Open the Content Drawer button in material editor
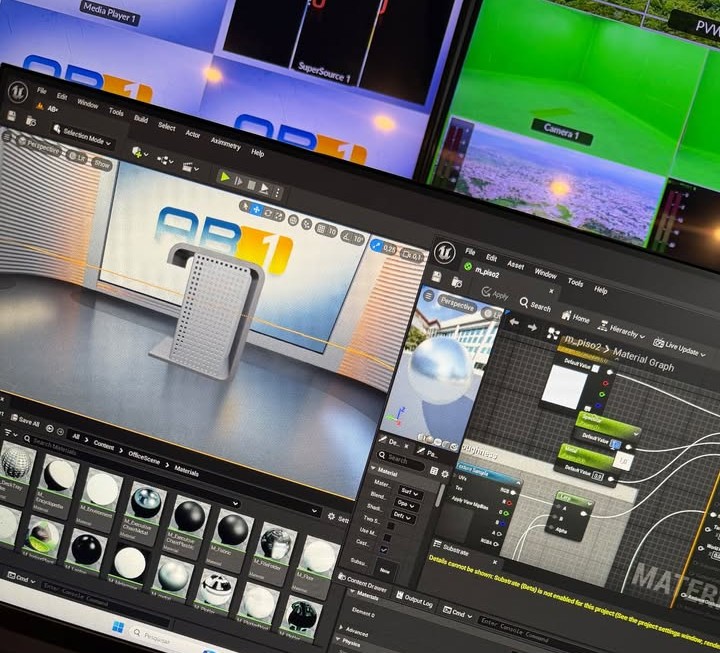The height and width of the screenshot is (653, 720). (363, 581)
